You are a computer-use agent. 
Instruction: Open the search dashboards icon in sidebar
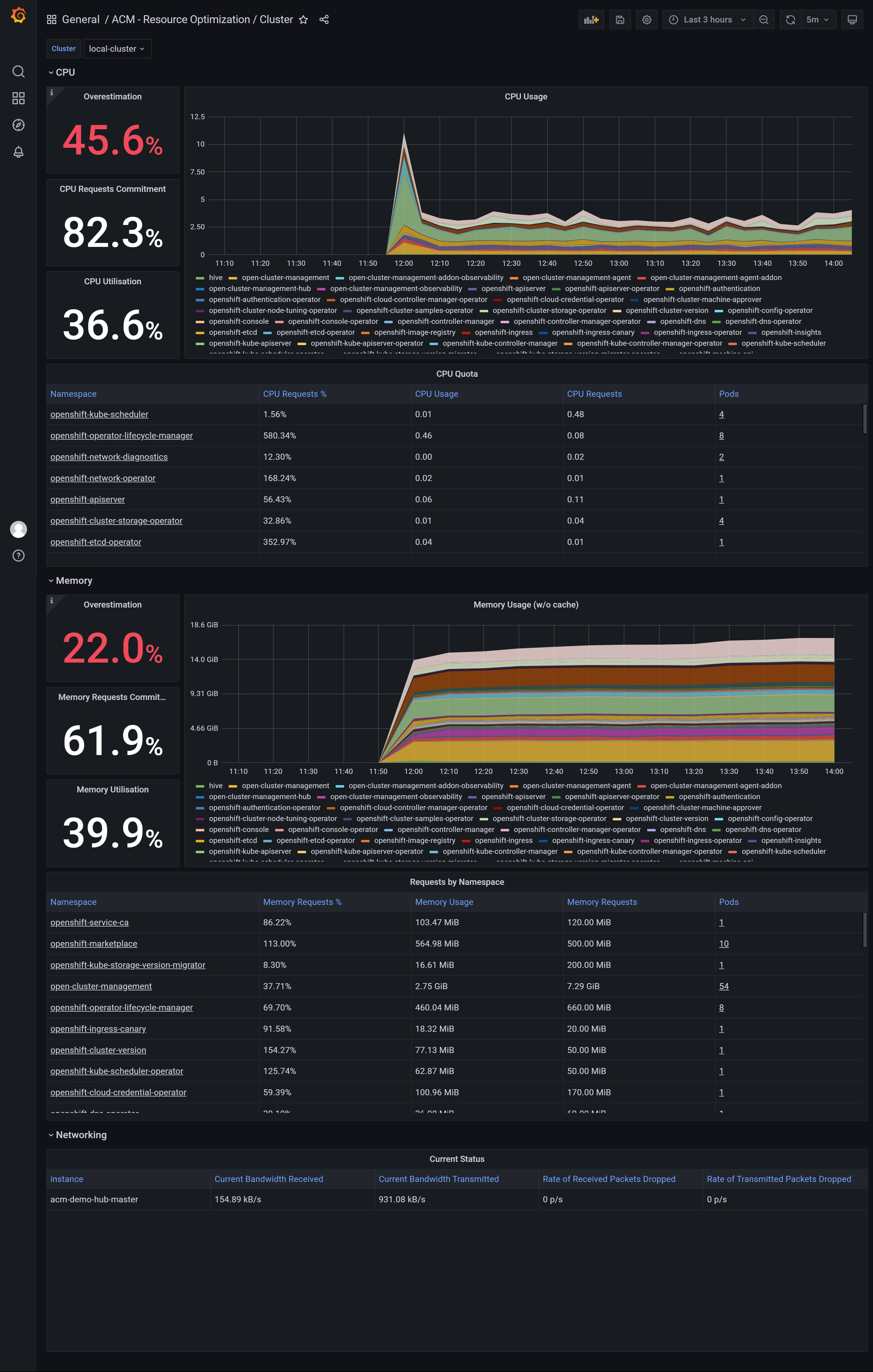coord(18,71)
